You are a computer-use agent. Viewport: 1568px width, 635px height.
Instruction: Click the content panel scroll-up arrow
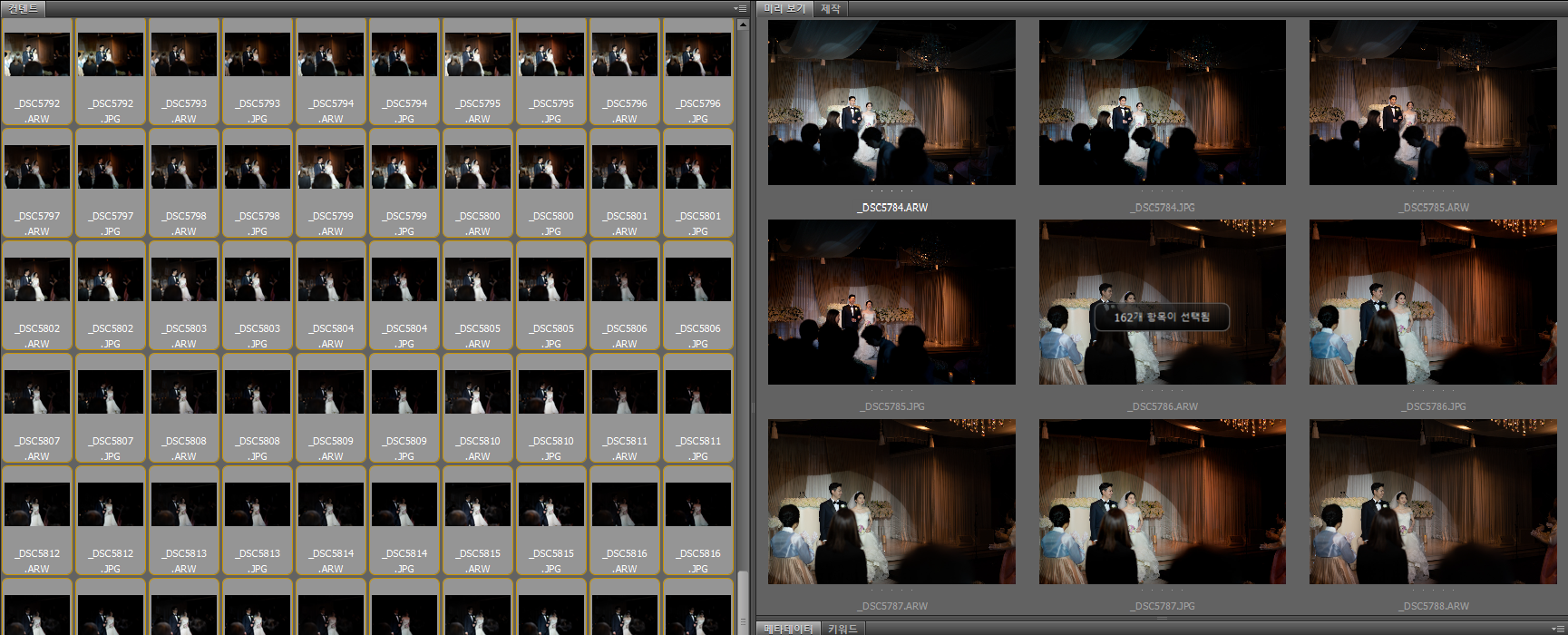pyautogui.click(x=743, y=24)
